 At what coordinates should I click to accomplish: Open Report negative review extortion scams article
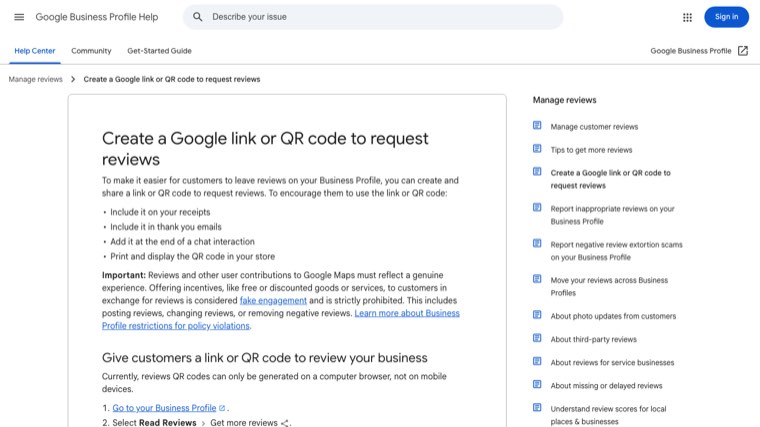pyautogui.click(x=617, y=251)
